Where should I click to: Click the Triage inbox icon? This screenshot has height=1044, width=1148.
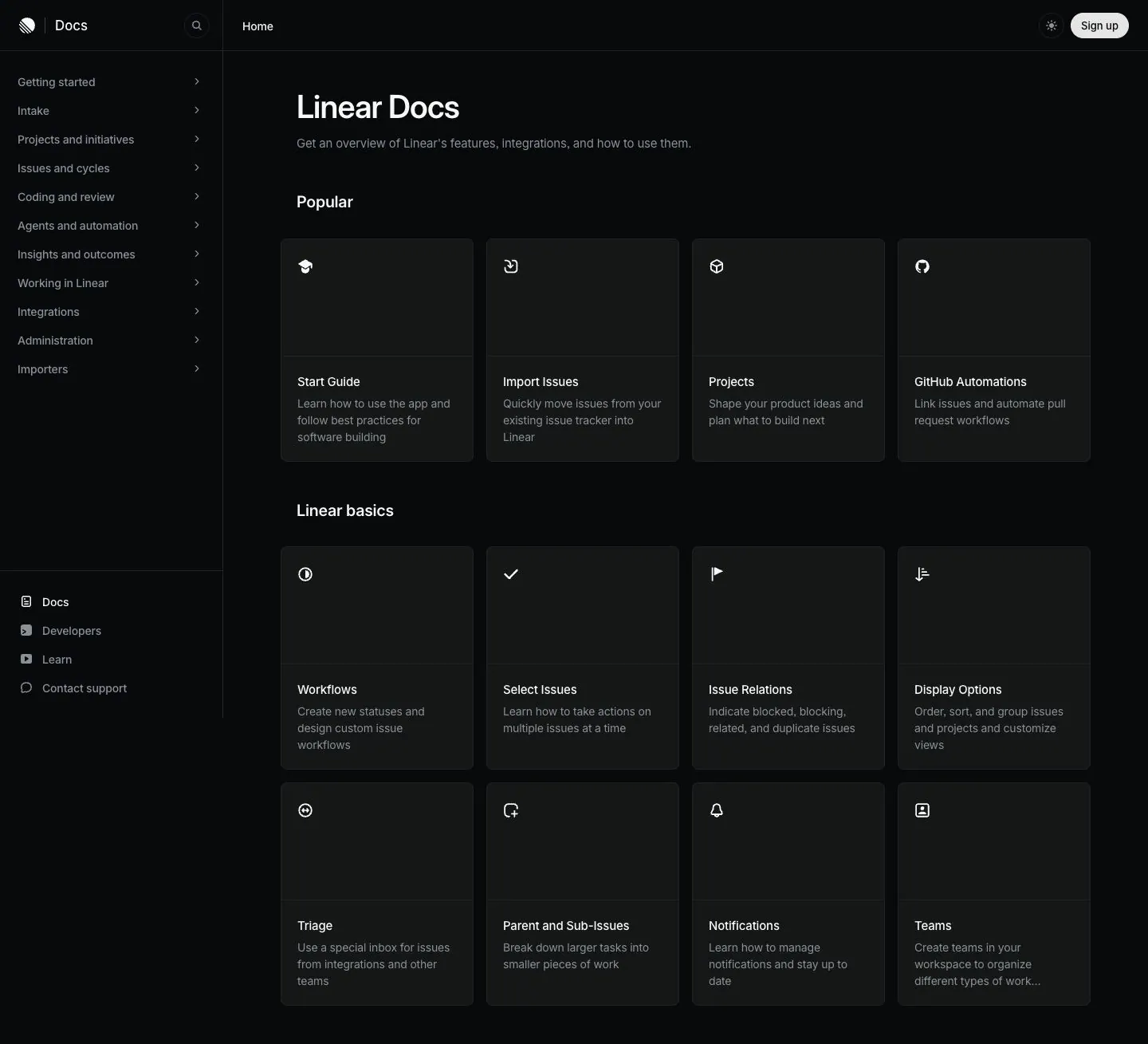tap(305, 810)
